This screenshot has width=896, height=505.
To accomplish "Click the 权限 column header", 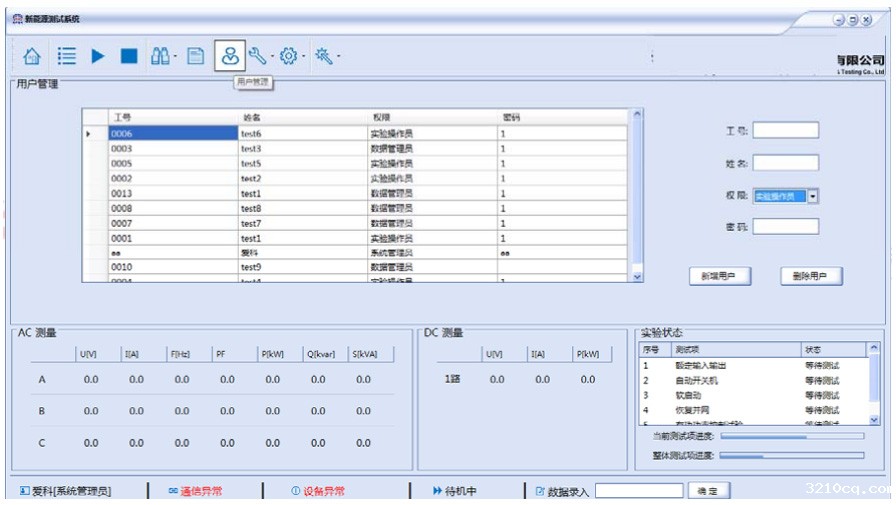I will [x=433, y=117].
